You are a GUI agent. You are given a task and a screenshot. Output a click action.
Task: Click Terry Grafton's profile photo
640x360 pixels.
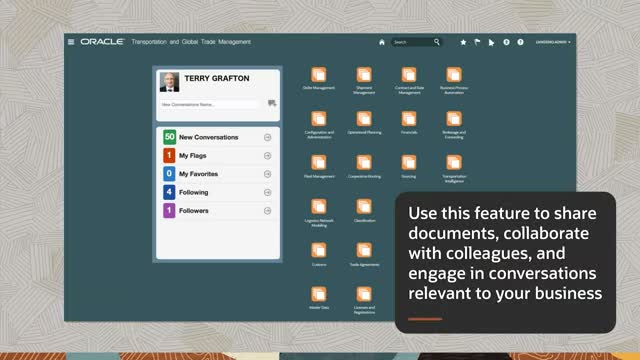[169, 82]
